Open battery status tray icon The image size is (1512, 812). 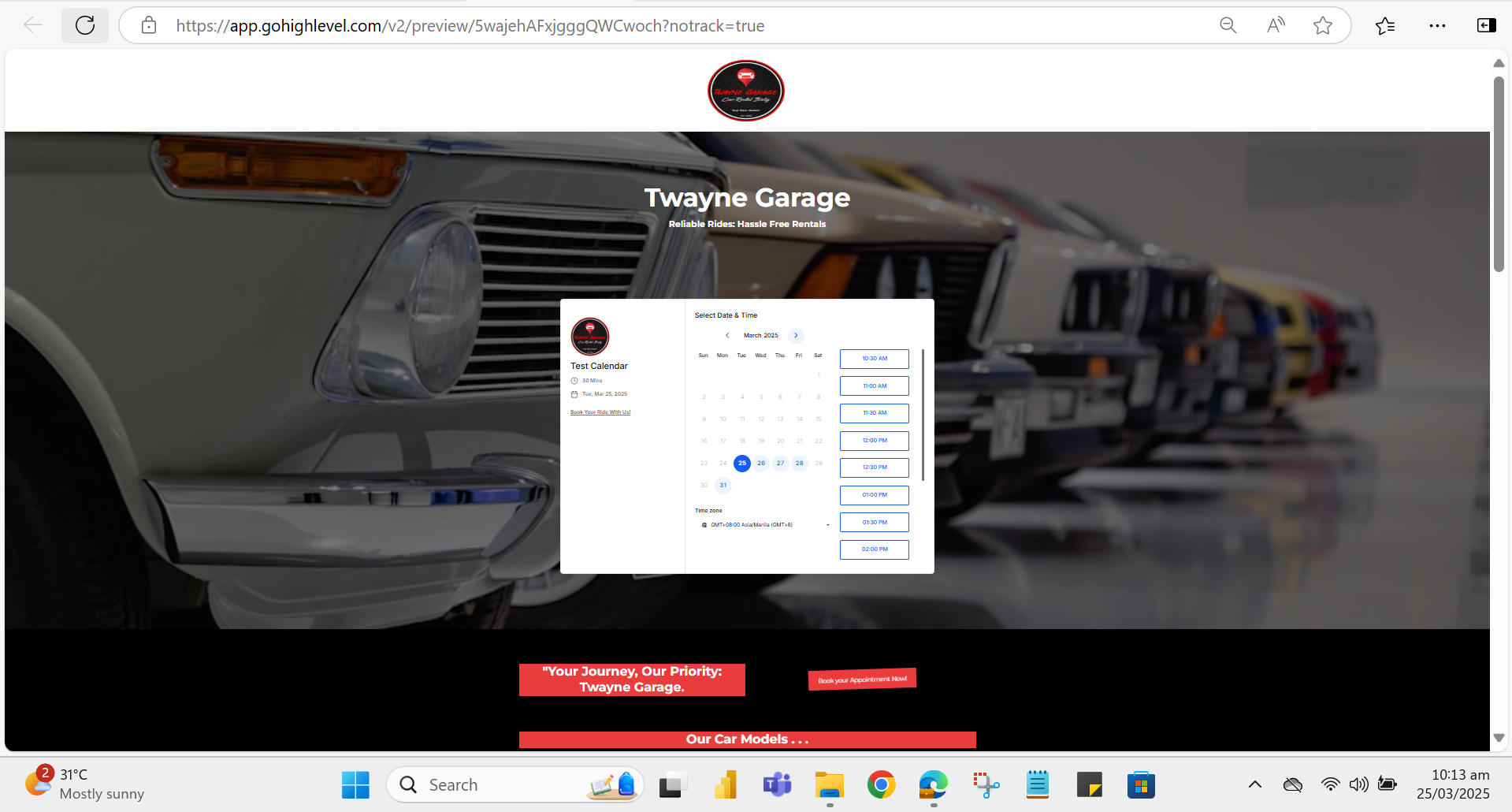point(1388,784)
